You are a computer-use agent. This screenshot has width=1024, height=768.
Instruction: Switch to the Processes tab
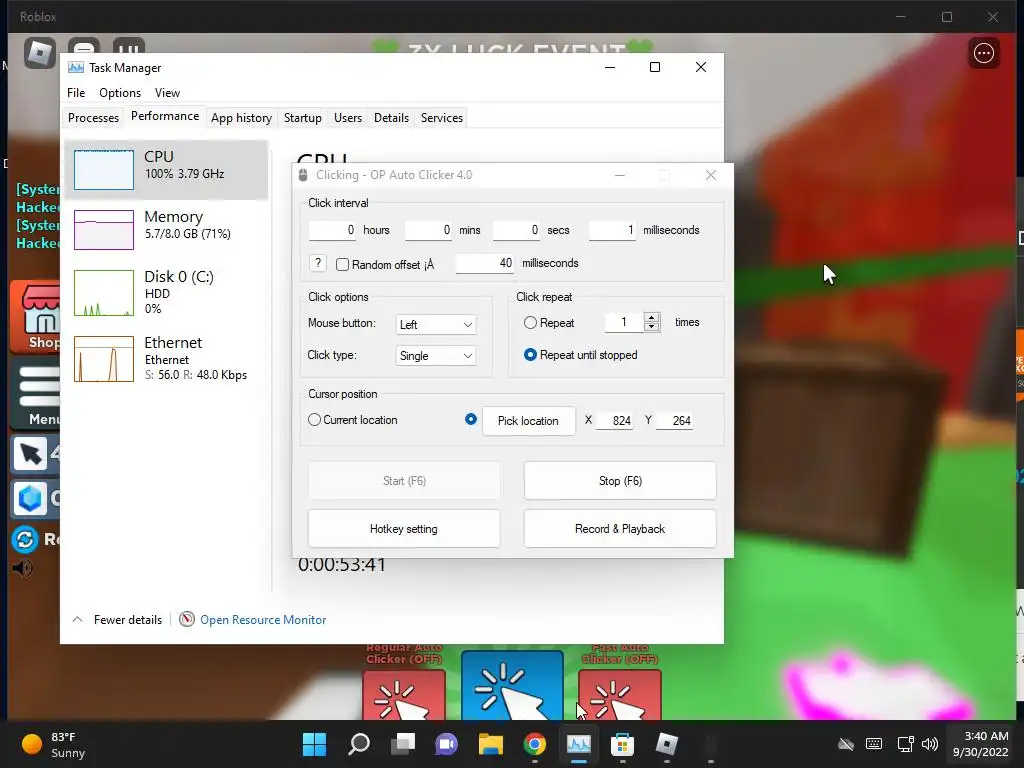[x=93, y=118]
